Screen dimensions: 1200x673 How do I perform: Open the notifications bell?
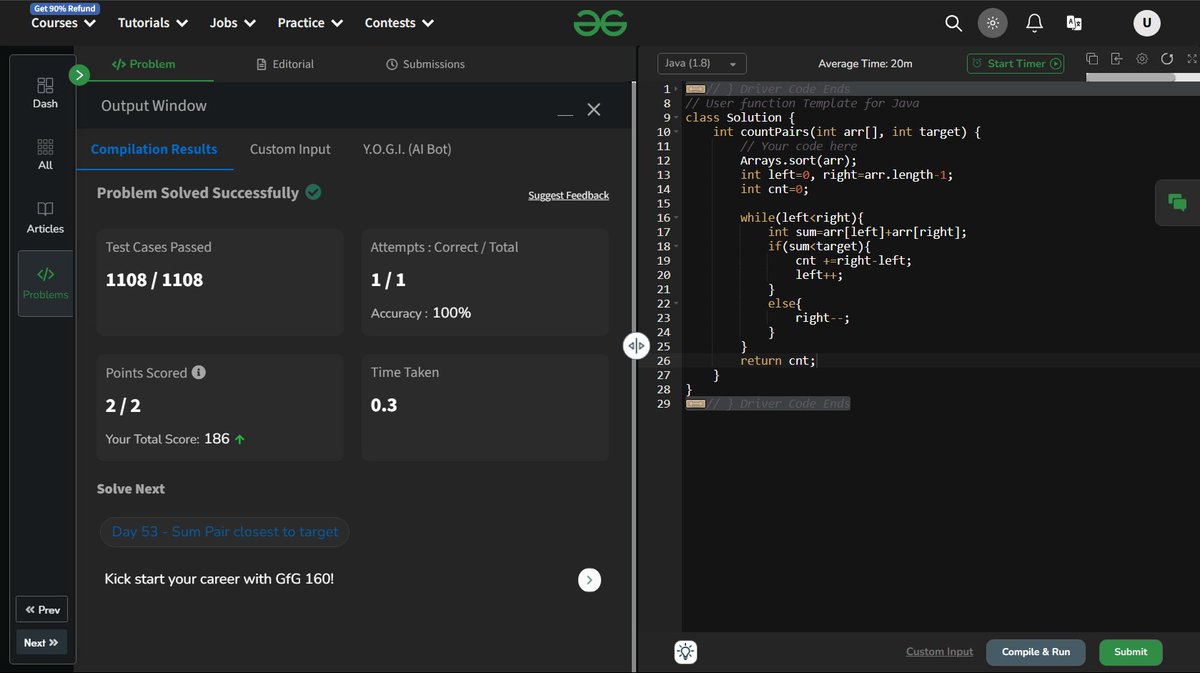pos(1035,23)
